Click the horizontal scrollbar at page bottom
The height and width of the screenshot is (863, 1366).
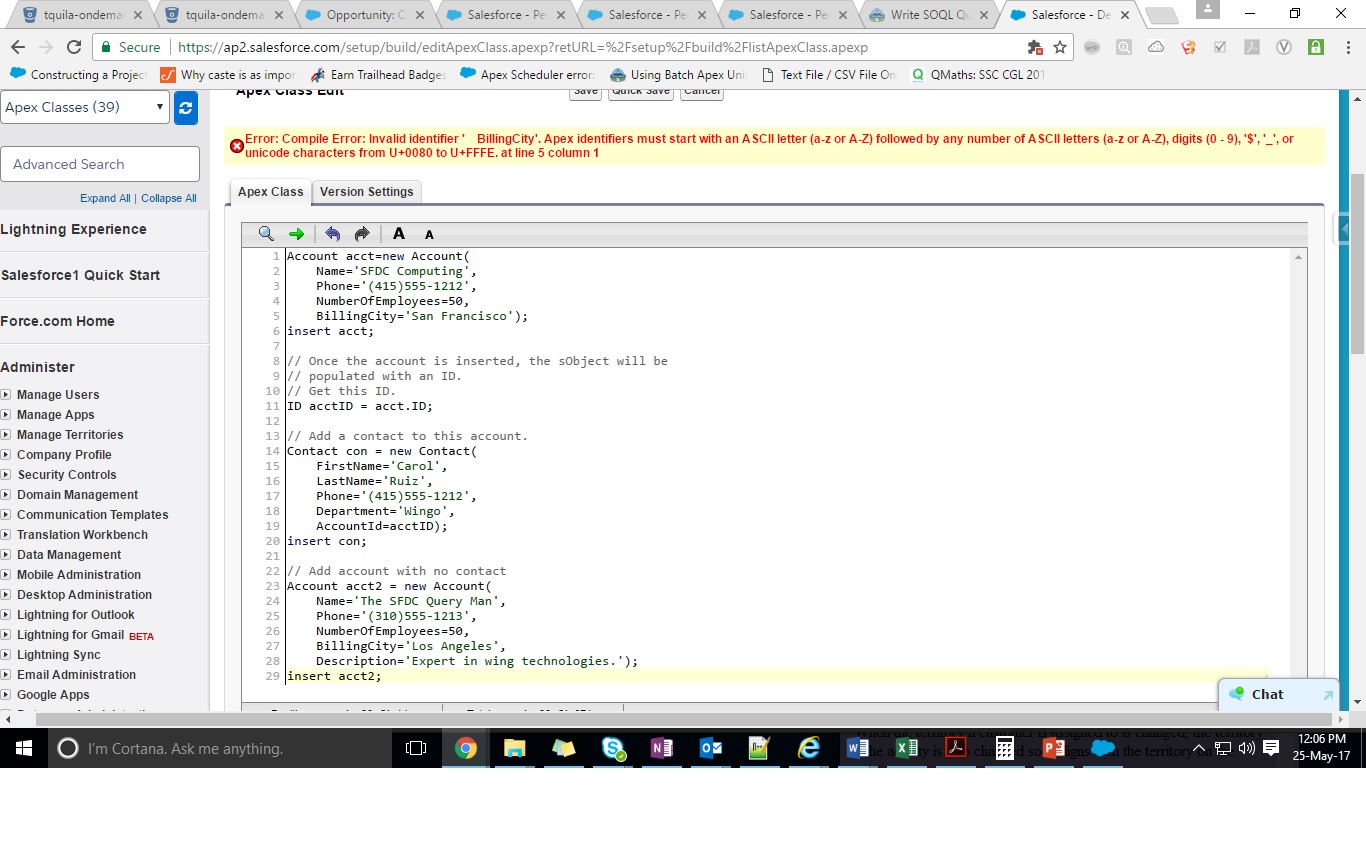680,718
